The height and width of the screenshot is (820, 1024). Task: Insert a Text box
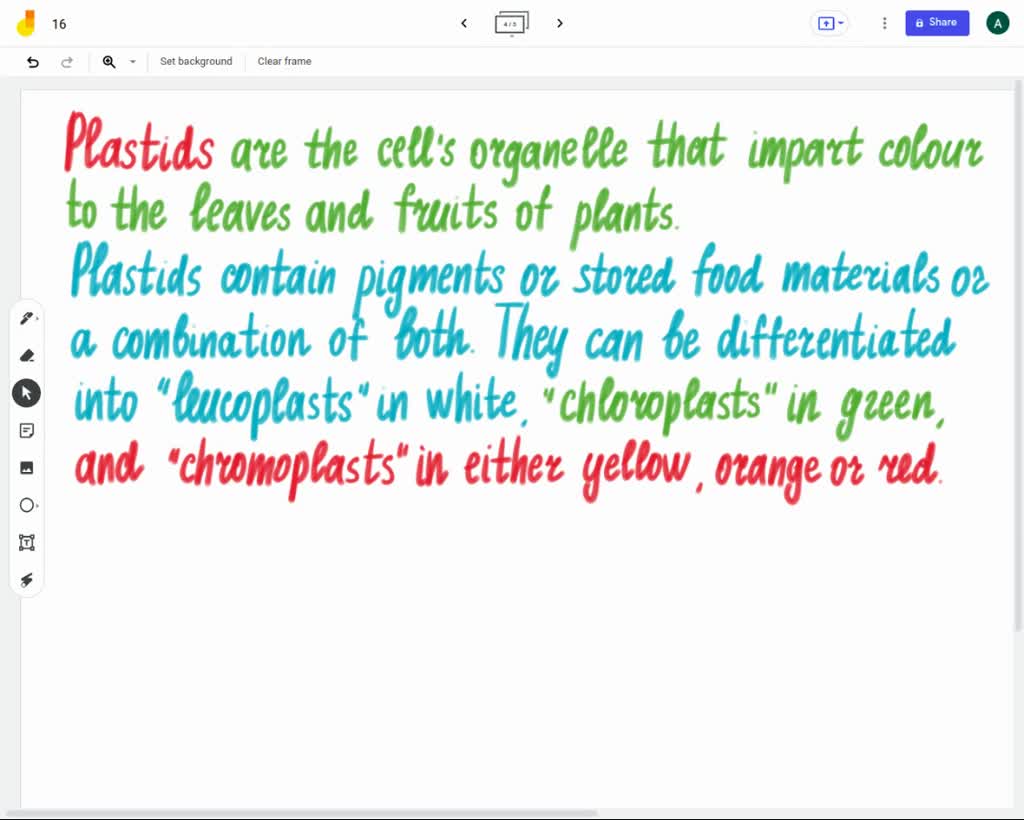tap(26, 542)
